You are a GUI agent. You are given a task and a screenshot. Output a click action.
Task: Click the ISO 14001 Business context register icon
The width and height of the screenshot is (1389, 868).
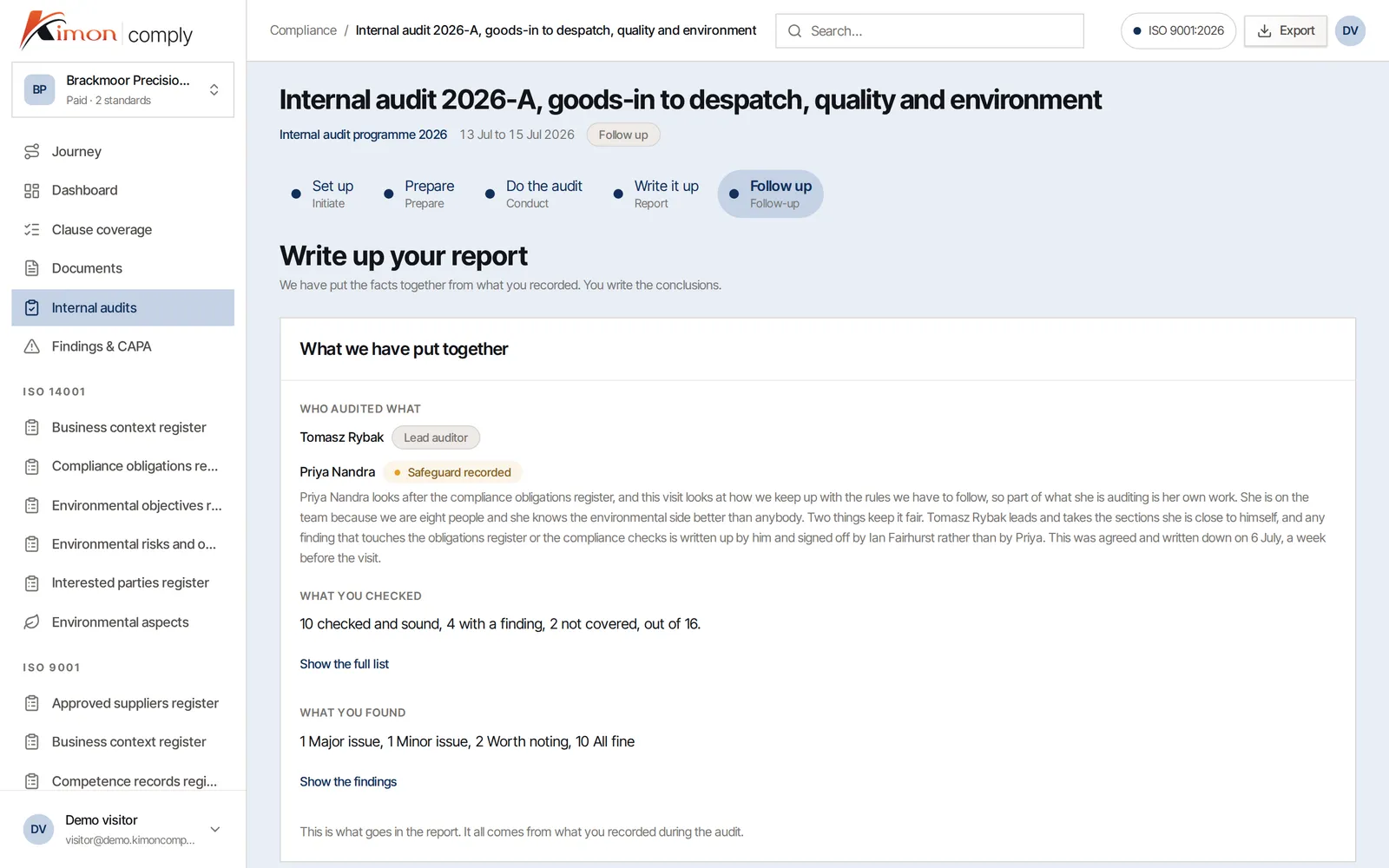(x=32, y=427)
